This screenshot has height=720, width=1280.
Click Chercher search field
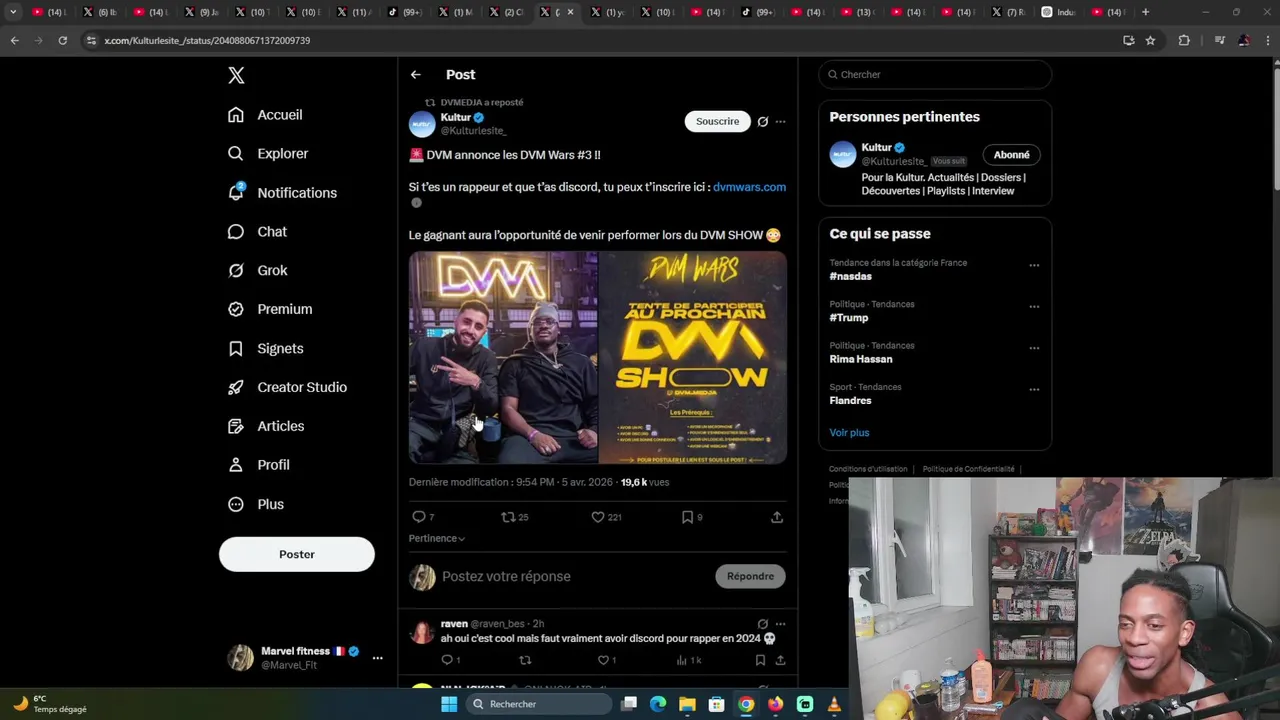pos(935,75)
